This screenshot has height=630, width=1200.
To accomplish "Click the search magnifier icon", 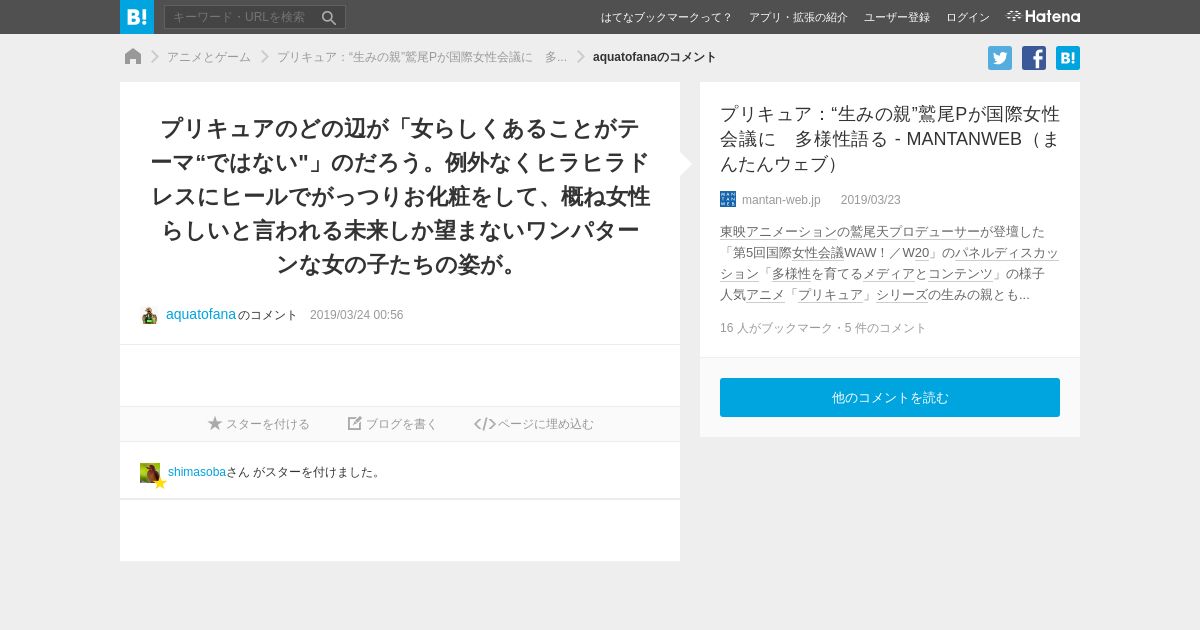I will click(329, 17).
